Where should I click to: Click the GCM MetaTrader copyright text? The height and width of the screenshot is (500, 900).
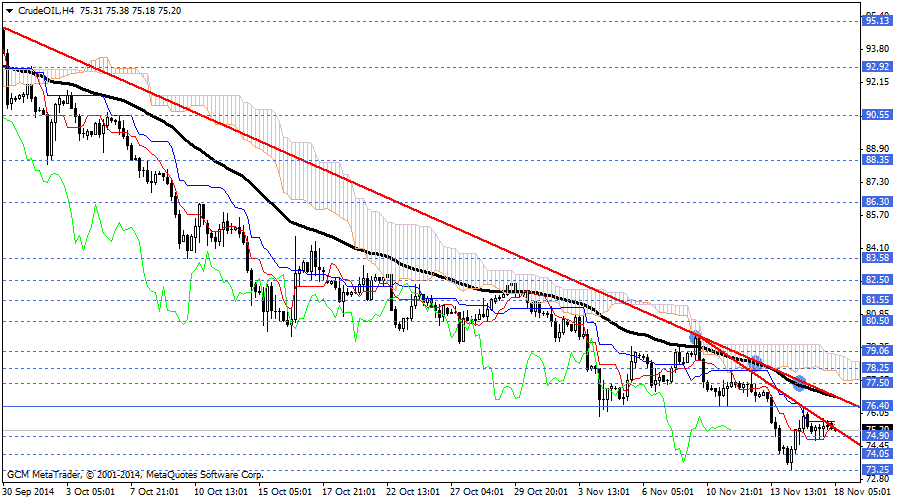pyautogui.click(x=134, y=474)
